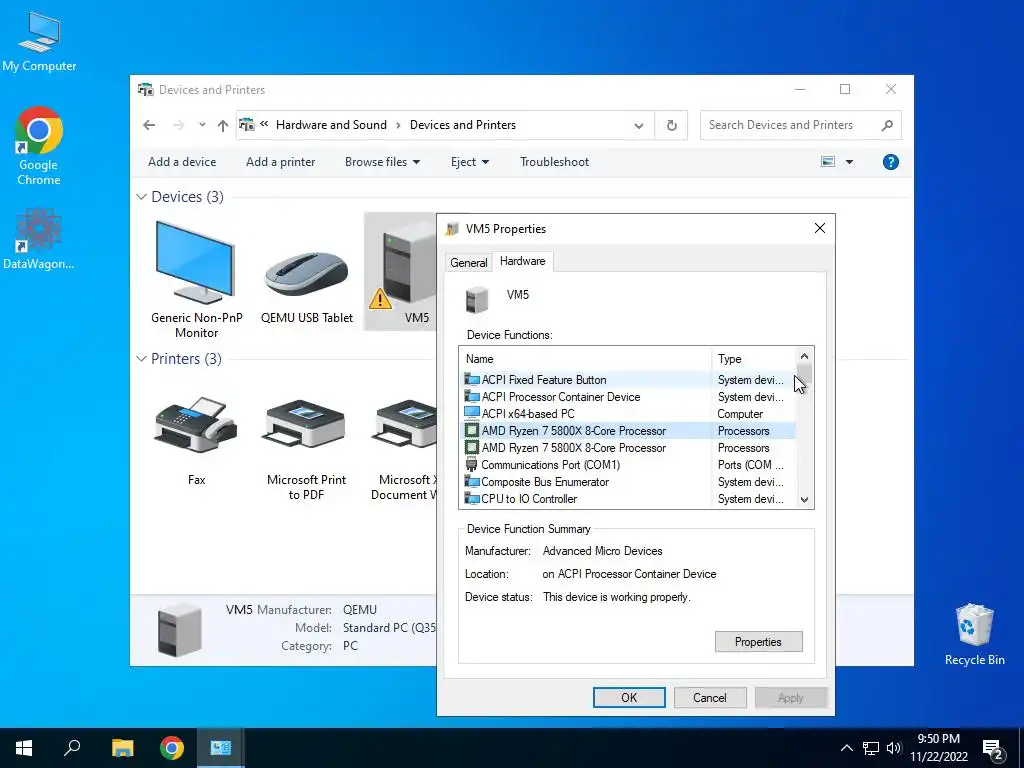
Task: Change view using the view icon
Action: pyautogui.click(x=827, y=161)
